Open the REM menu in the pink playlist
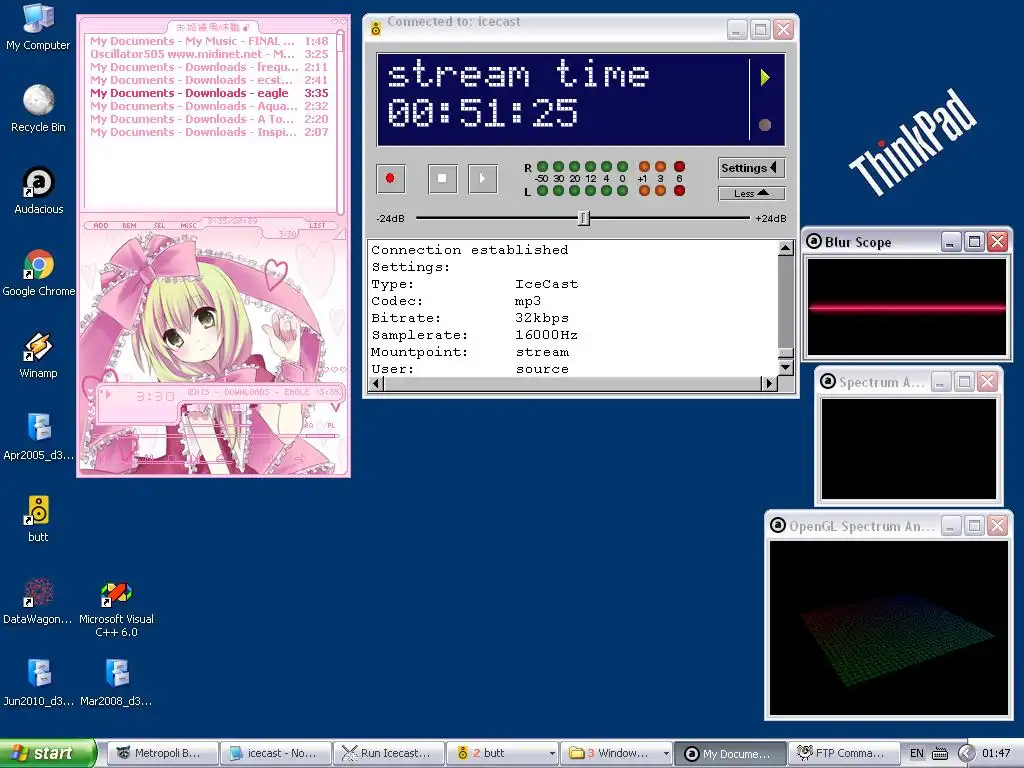Screen dimensions: 1024x768 [129, 225]
